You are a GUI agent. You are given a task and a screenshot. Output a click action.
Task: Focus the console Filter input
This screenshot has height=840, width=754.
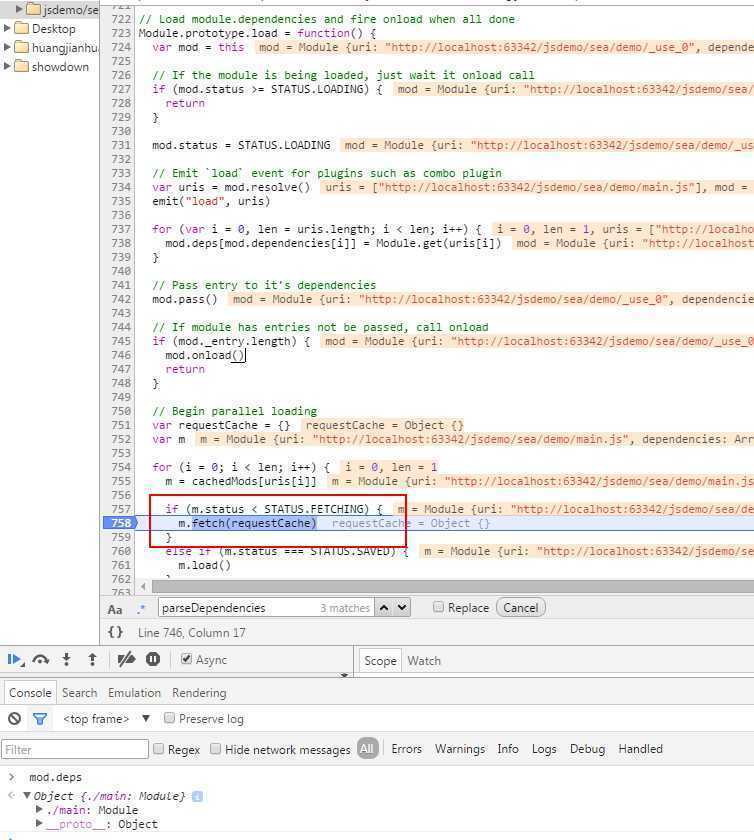pyautogui.click(x=75, y=749)
